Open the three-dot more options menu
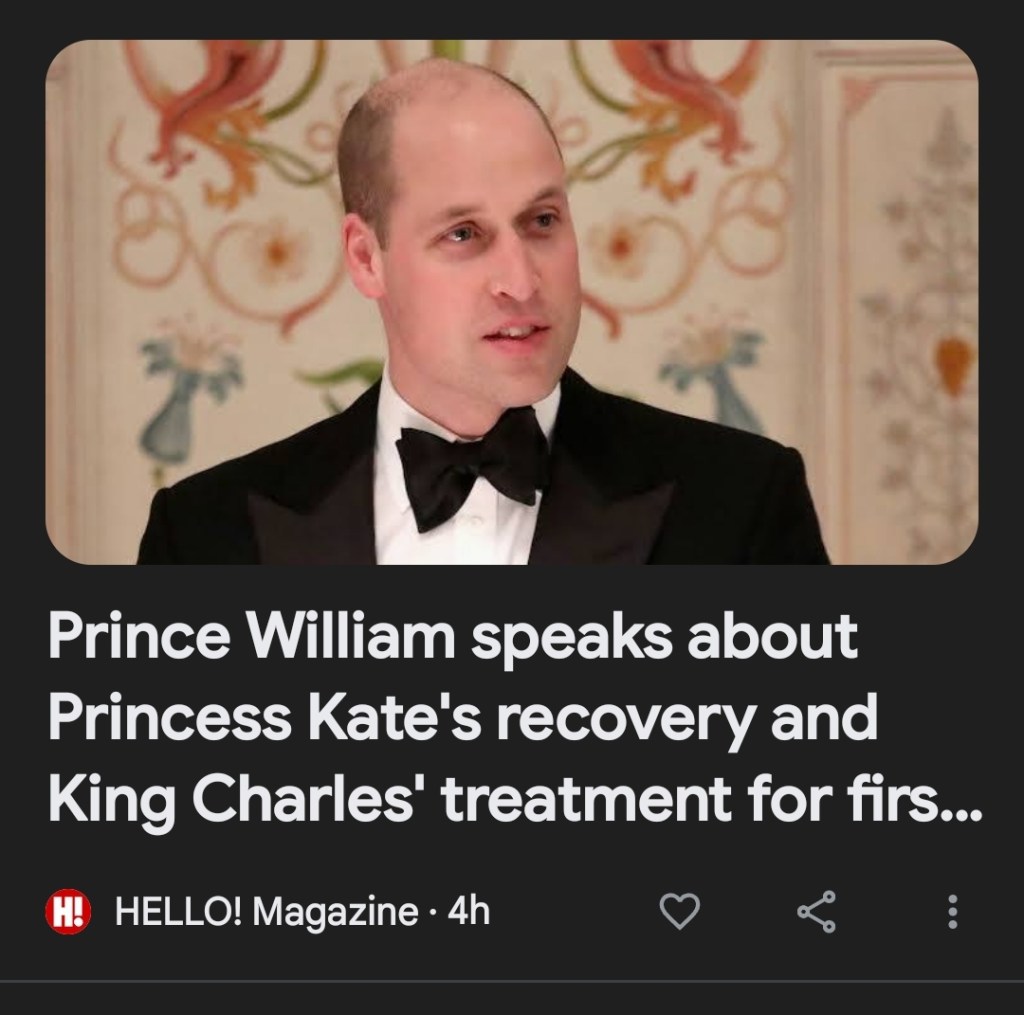The image size is (1024, 1015). [951, 911]
